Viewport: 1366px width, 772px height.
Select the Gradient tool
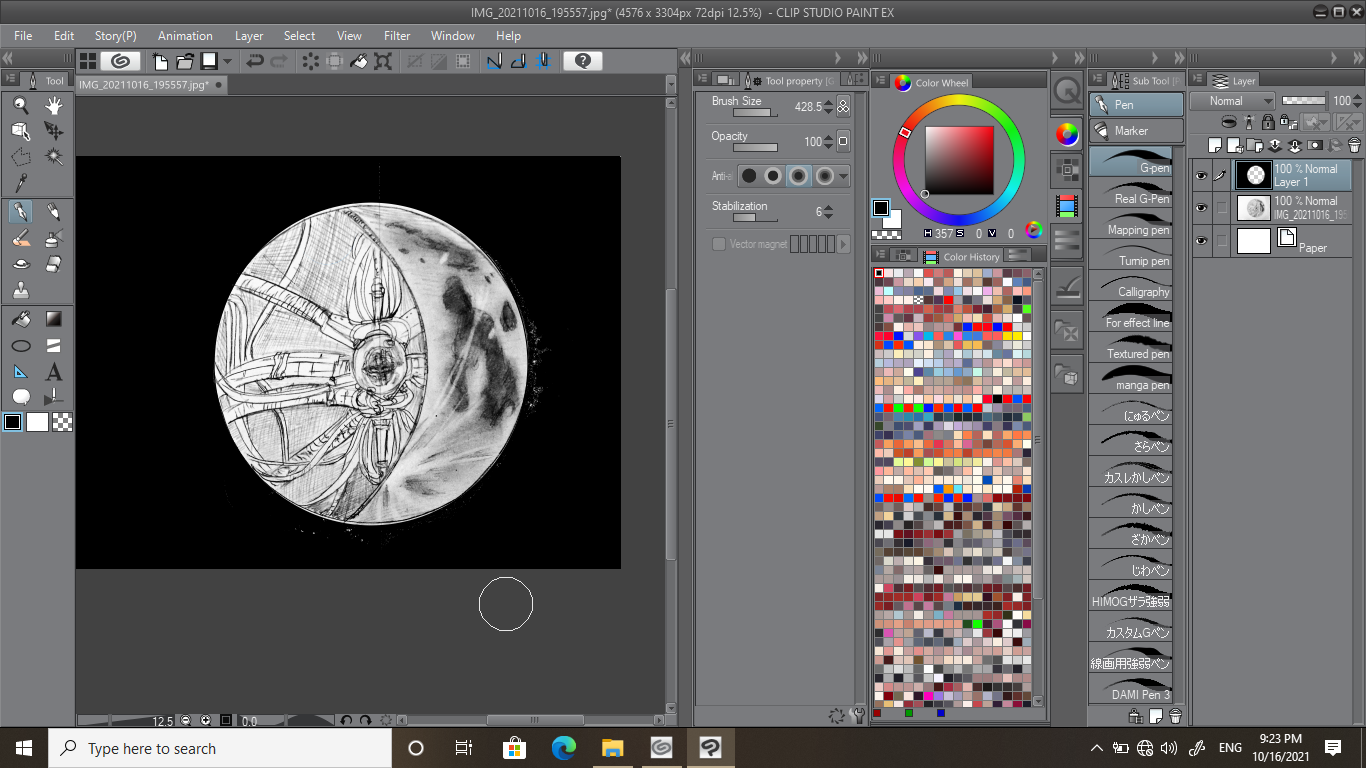point(54,319)
